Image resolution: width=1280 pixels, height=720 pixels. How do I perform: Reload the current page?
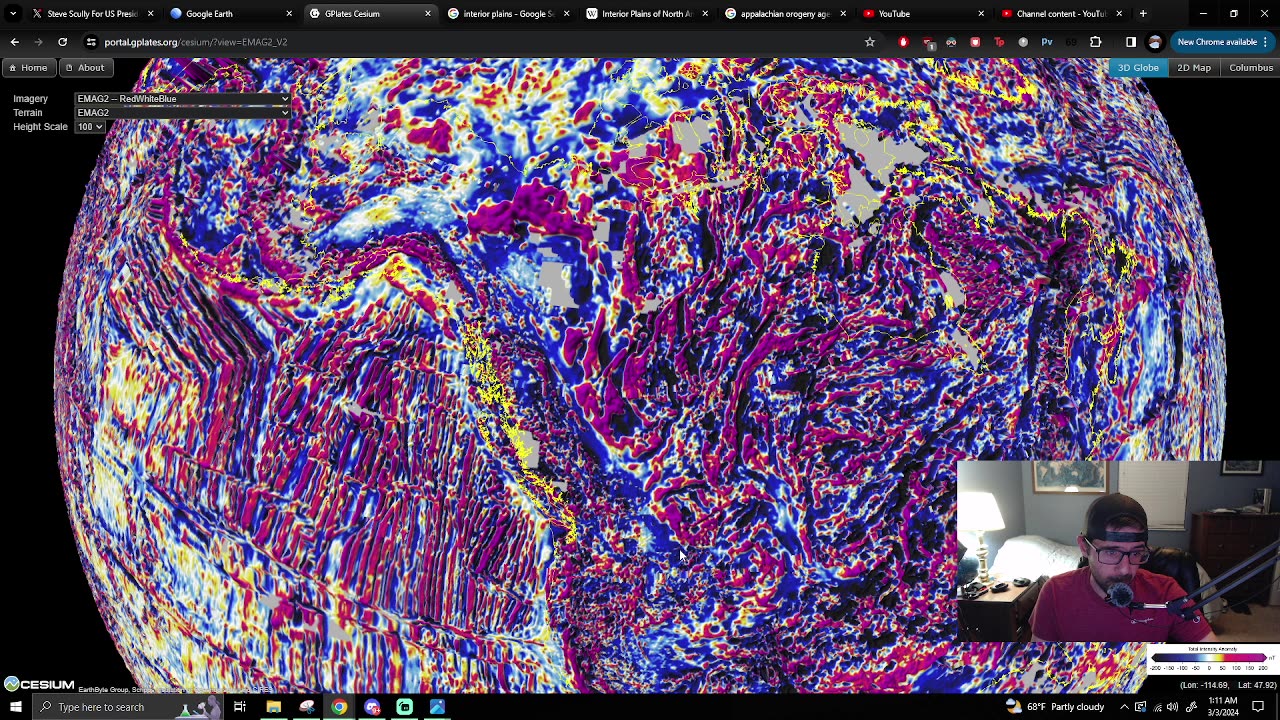pos(62,42)
